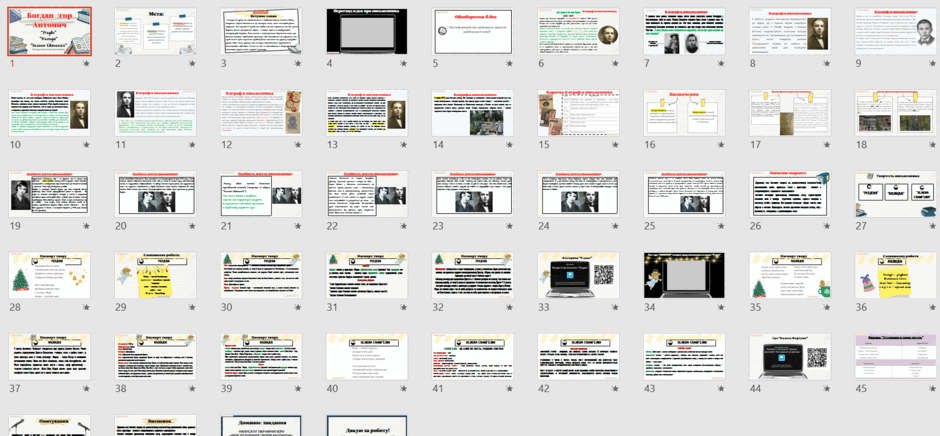Viewport: 940px width, 436px height.
Task: Click the transition star under slide 14
Action: [x=510, y=145]
